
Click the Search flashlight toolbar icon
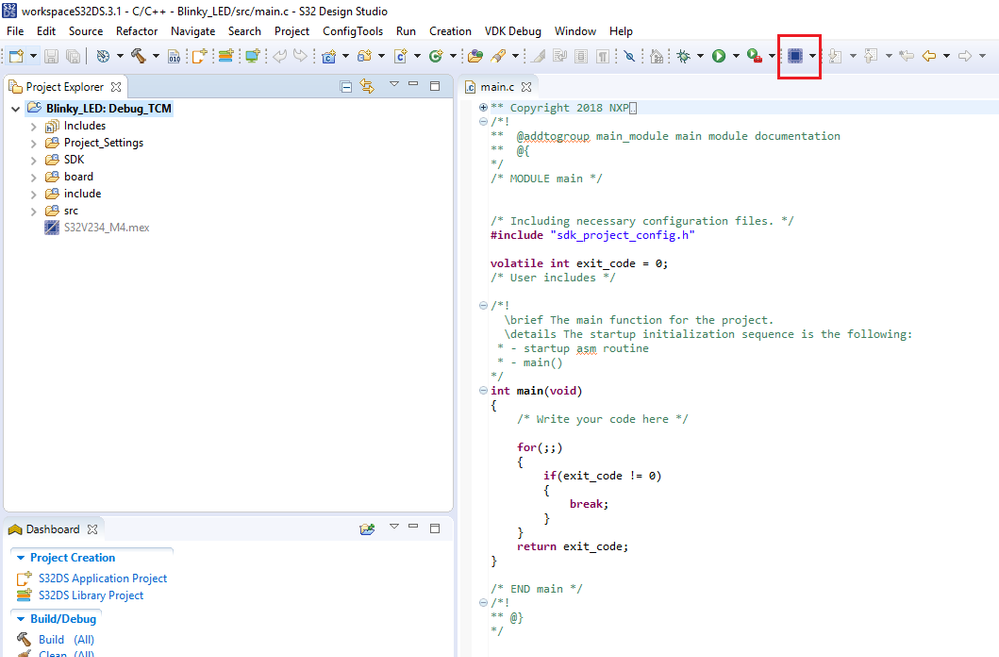coord(498,56)
